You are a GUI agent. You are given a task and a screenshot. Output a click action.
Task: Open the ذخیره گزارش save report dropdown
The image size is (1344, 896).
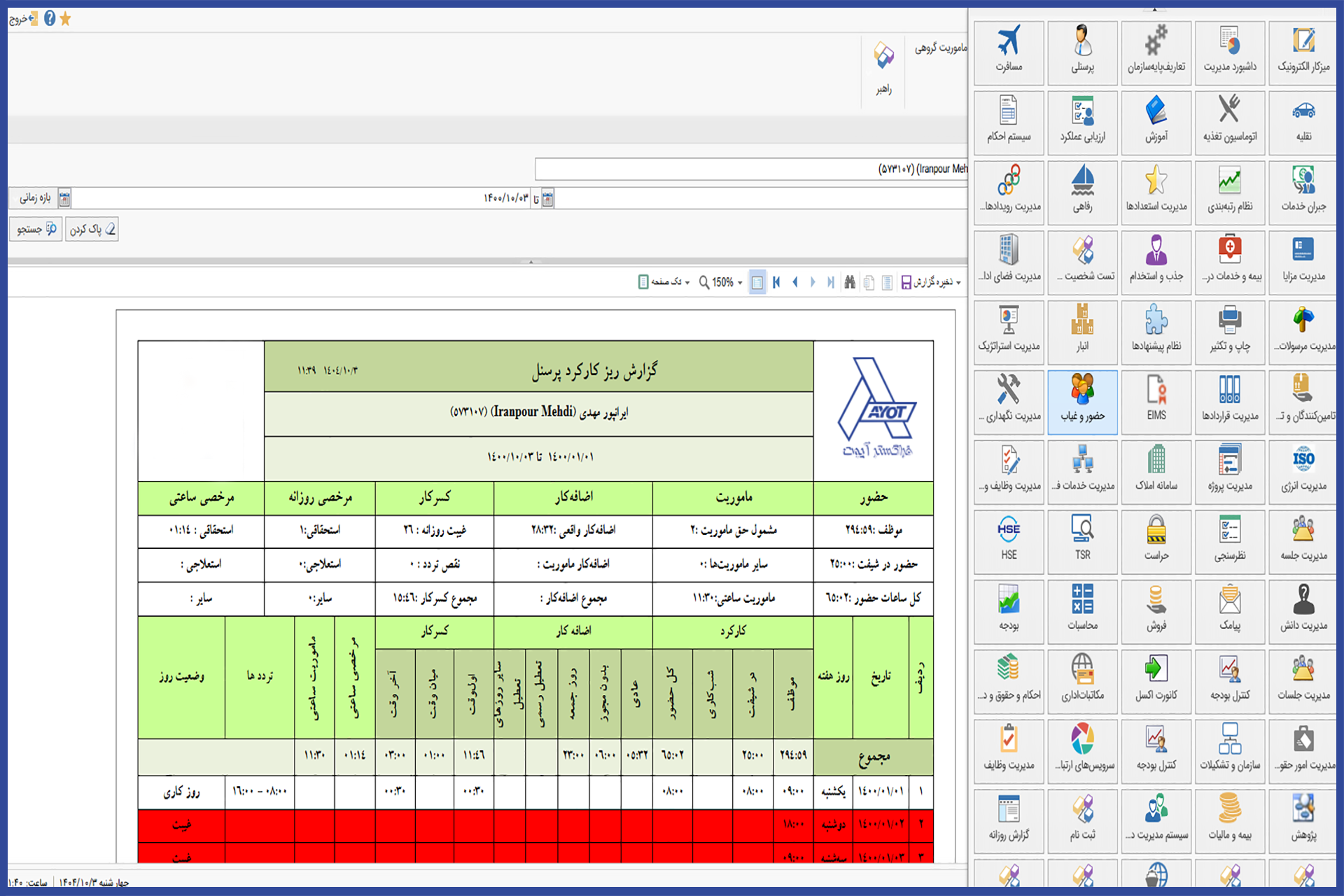pos(931,282)
